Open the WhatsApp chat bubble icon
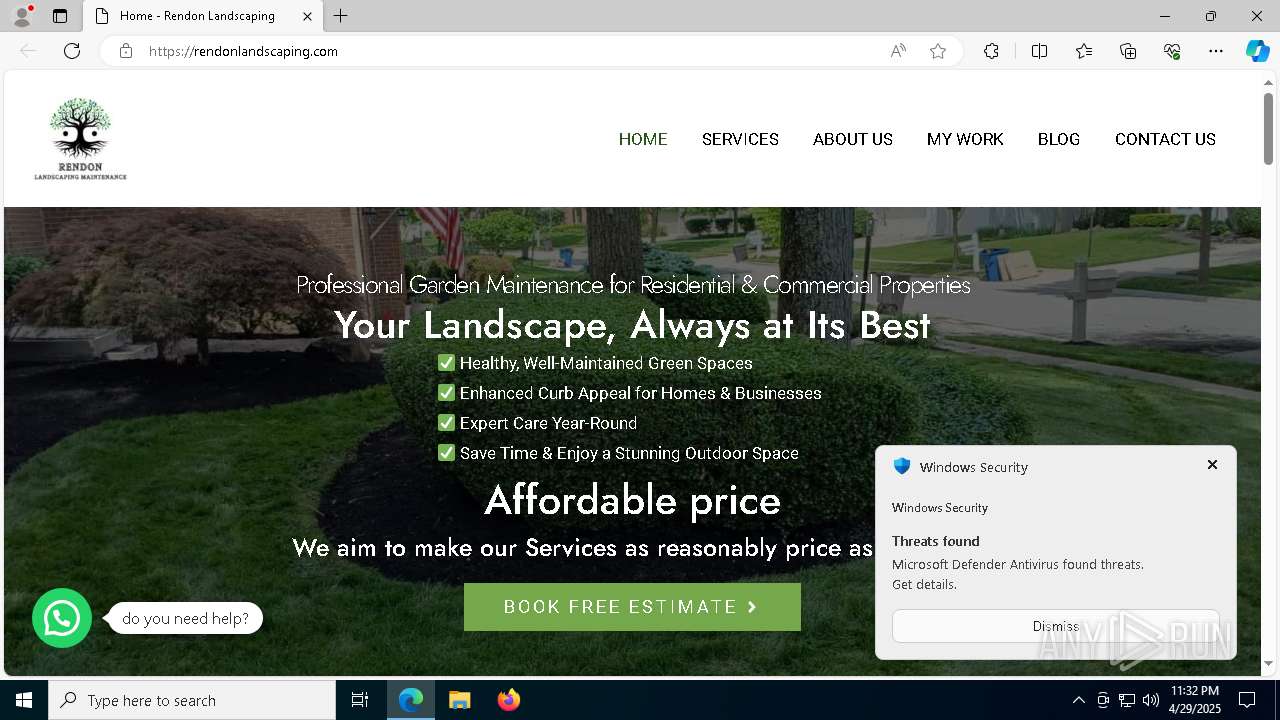Viewport: 1280px width, 720px height. (62, 618)
